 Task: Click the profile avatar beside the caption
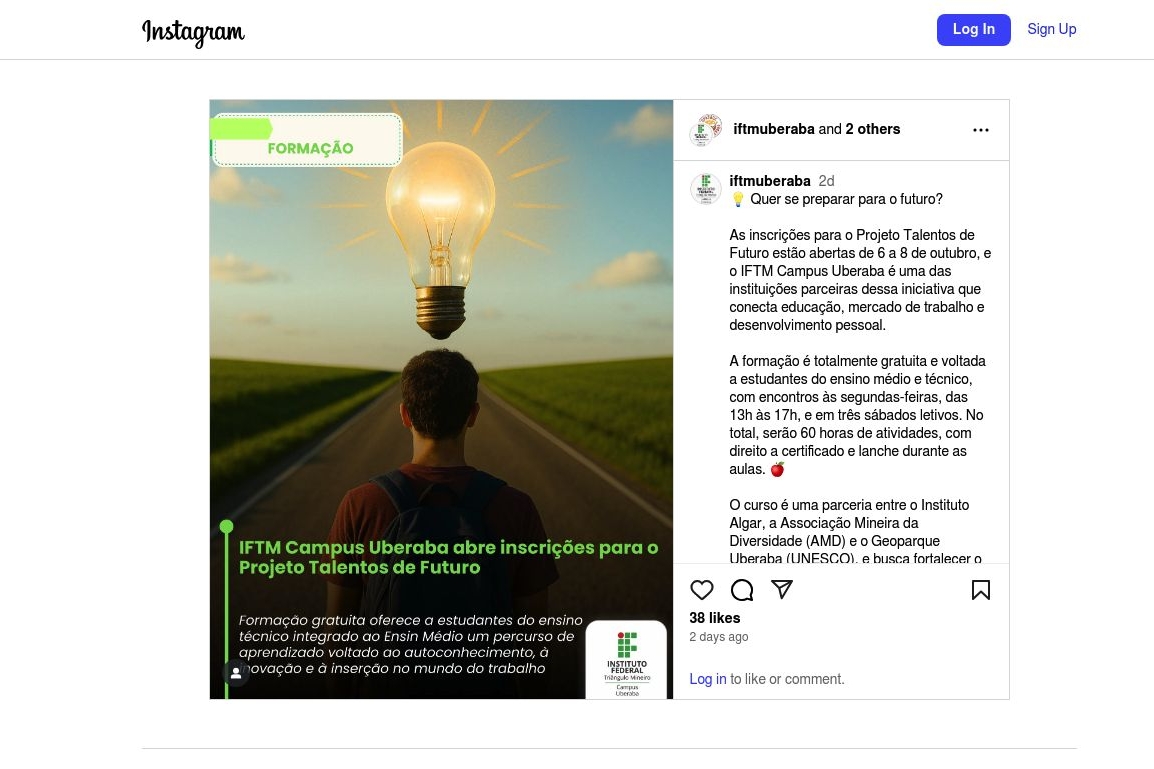[x=706, y=189]
